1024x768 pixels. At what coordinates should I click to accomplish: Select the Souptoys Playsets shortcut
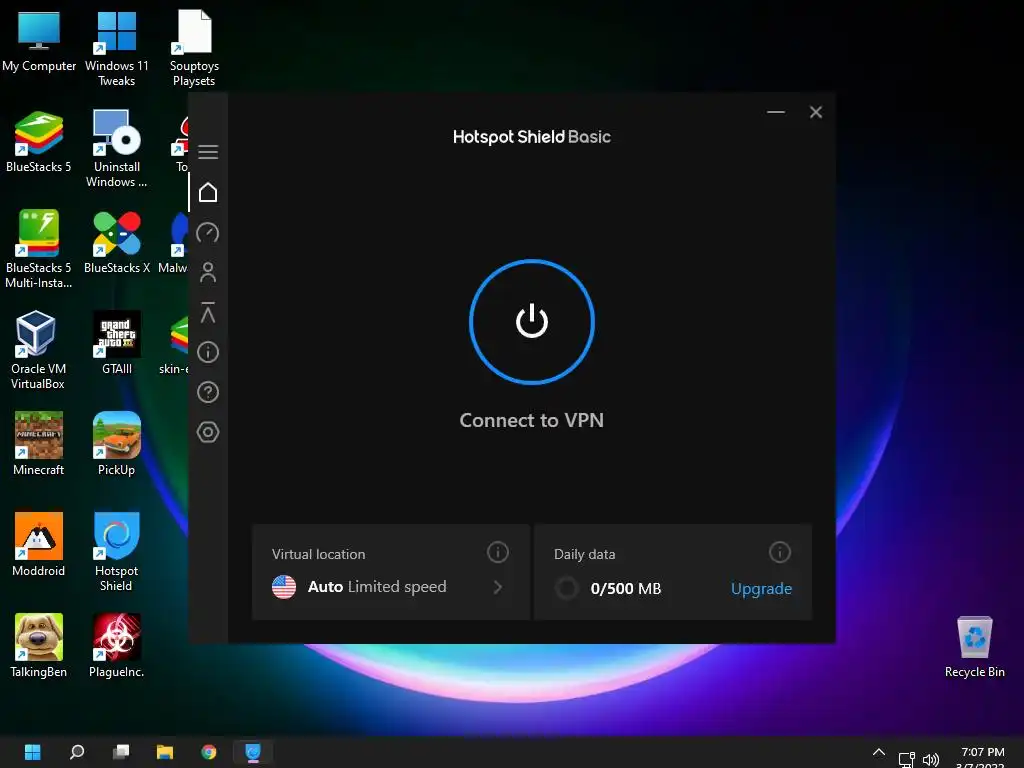click(194, 48)
